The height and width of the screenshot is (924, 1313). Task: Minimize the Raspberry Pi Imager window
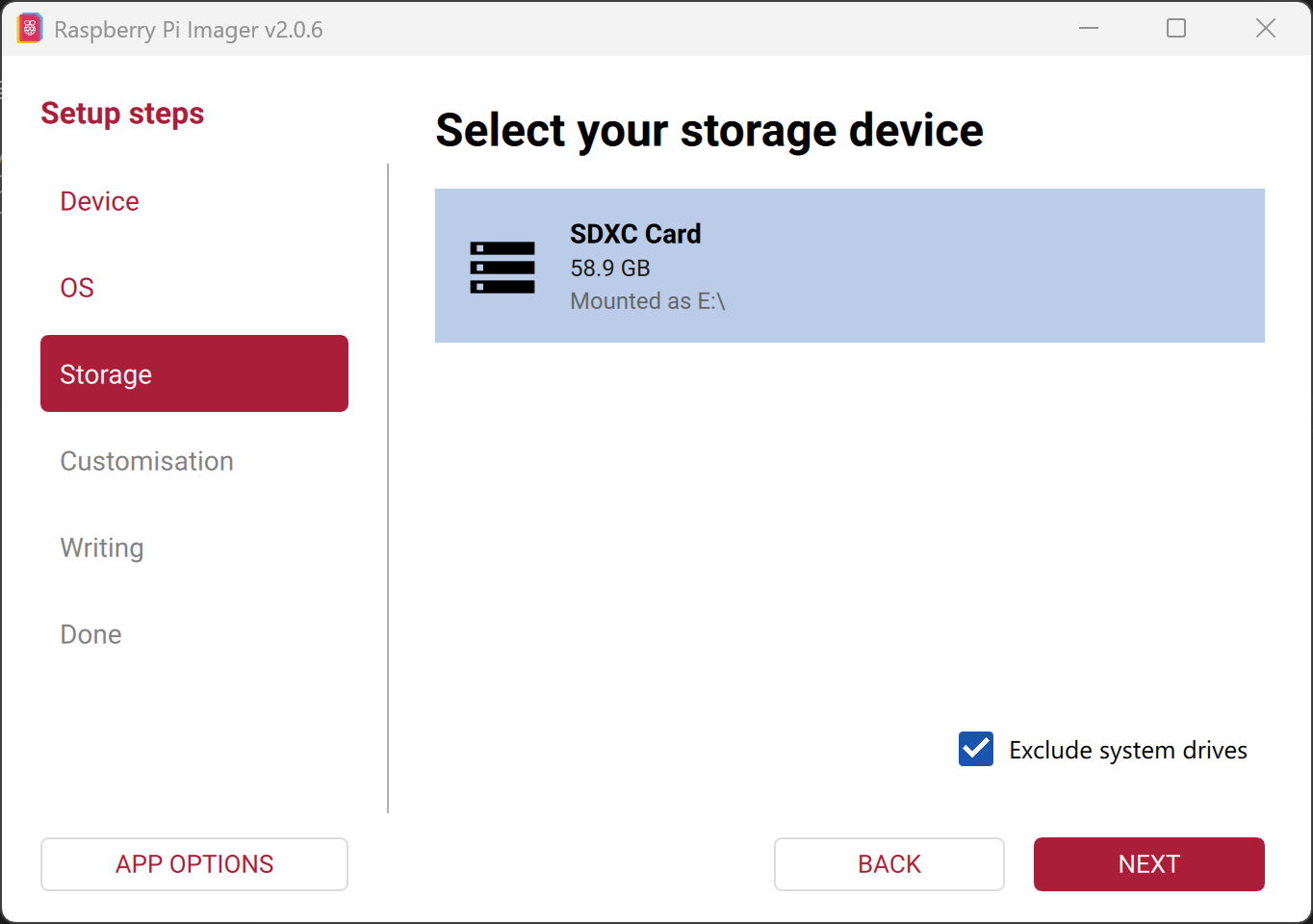click(x=1089, y=29)
